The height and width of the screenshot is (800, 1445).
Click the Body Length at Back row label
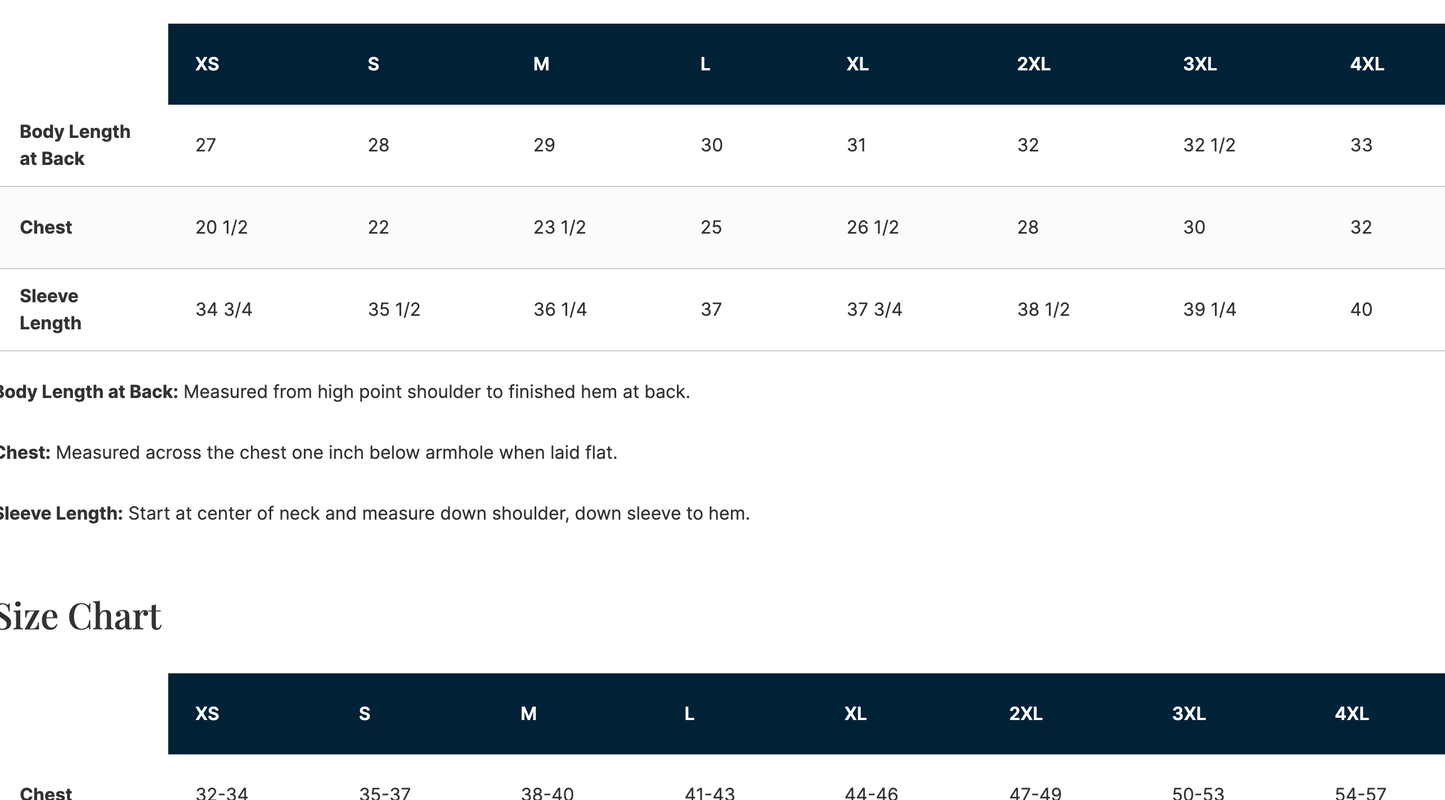pyautogui.click(x=75, y=145)
